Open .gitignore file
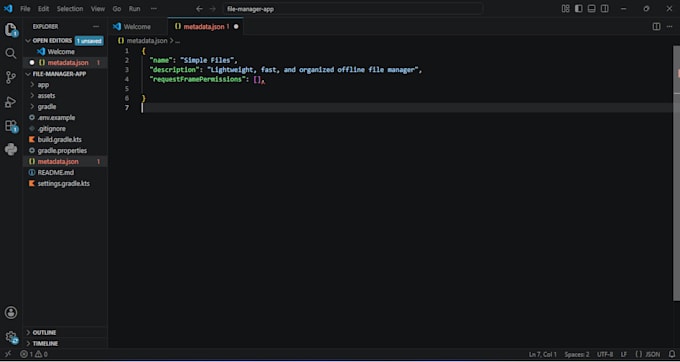The image size is (680, 362). [x=52, y=129]
